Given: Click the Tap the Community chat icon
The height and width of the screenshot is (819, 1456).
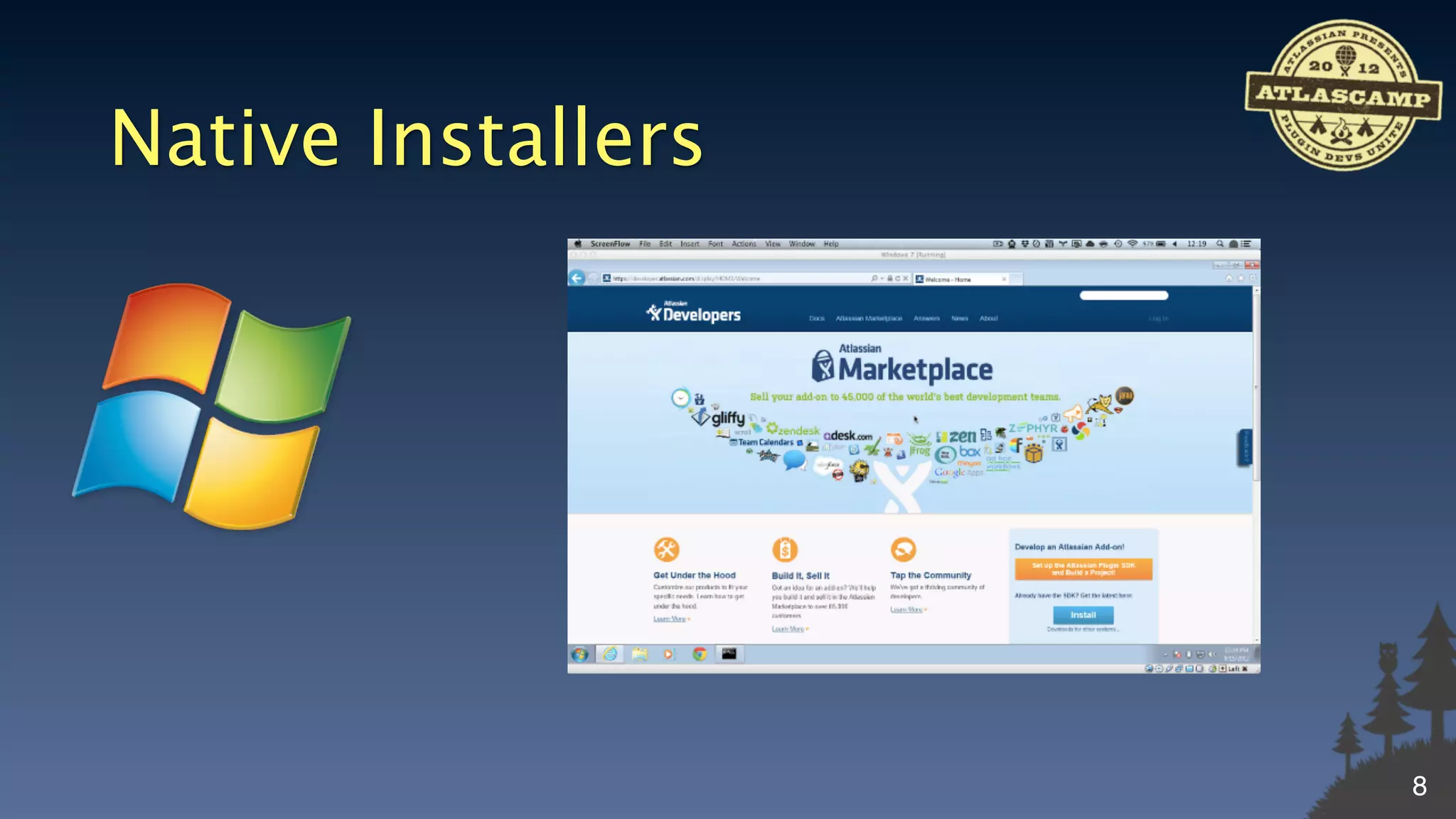Looking at the screenshot, I should pos(904,550).
